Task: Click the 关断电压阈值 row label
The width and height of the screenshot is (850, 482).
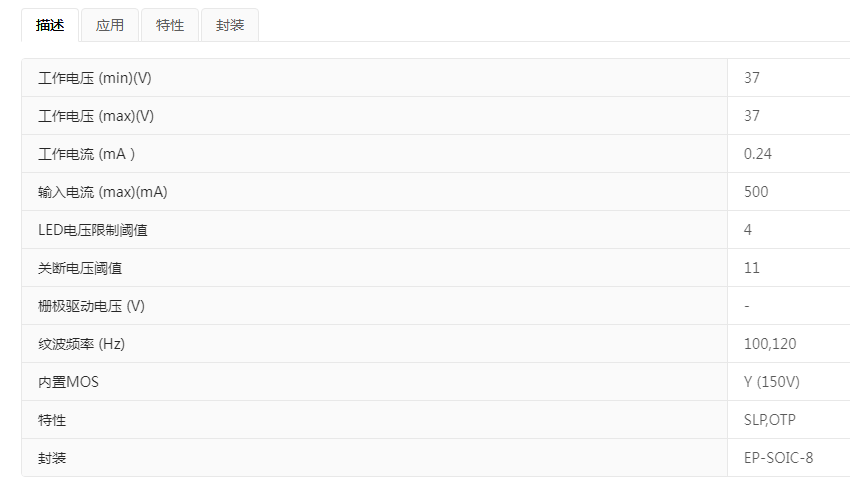Action: (x=80, y=268)
